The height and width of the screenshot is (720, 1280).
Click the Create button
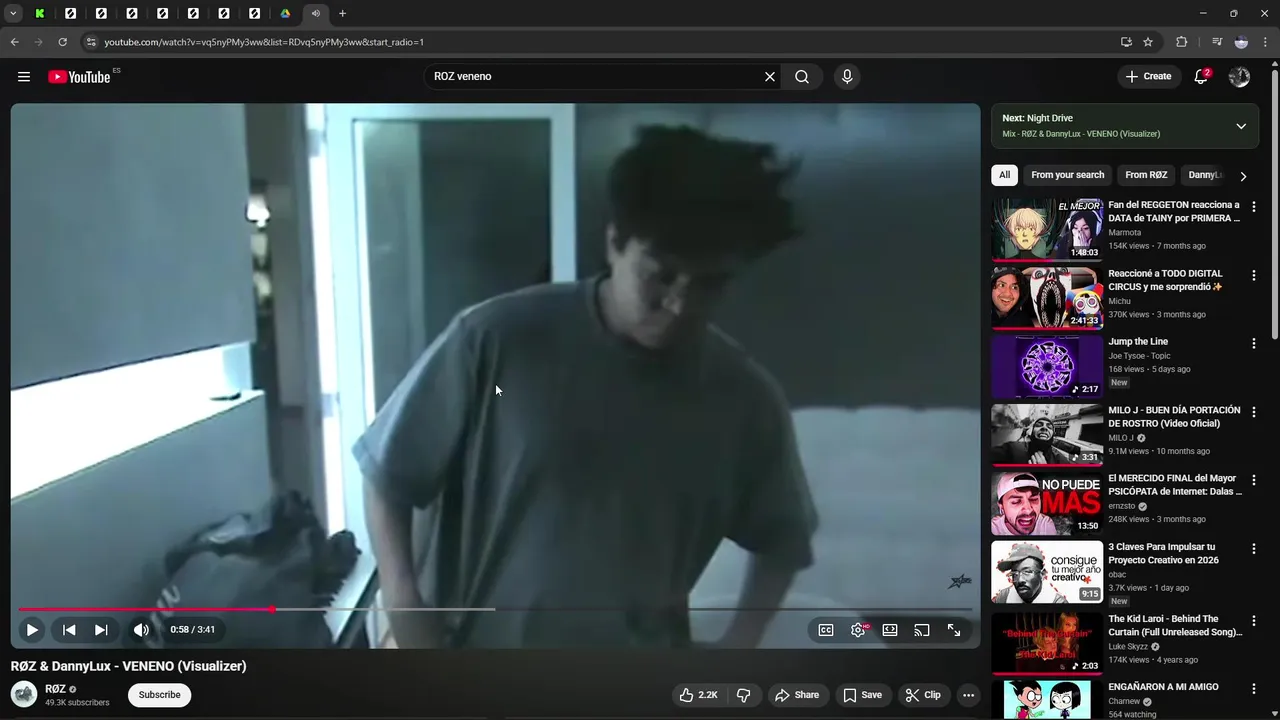point(1148,76)
